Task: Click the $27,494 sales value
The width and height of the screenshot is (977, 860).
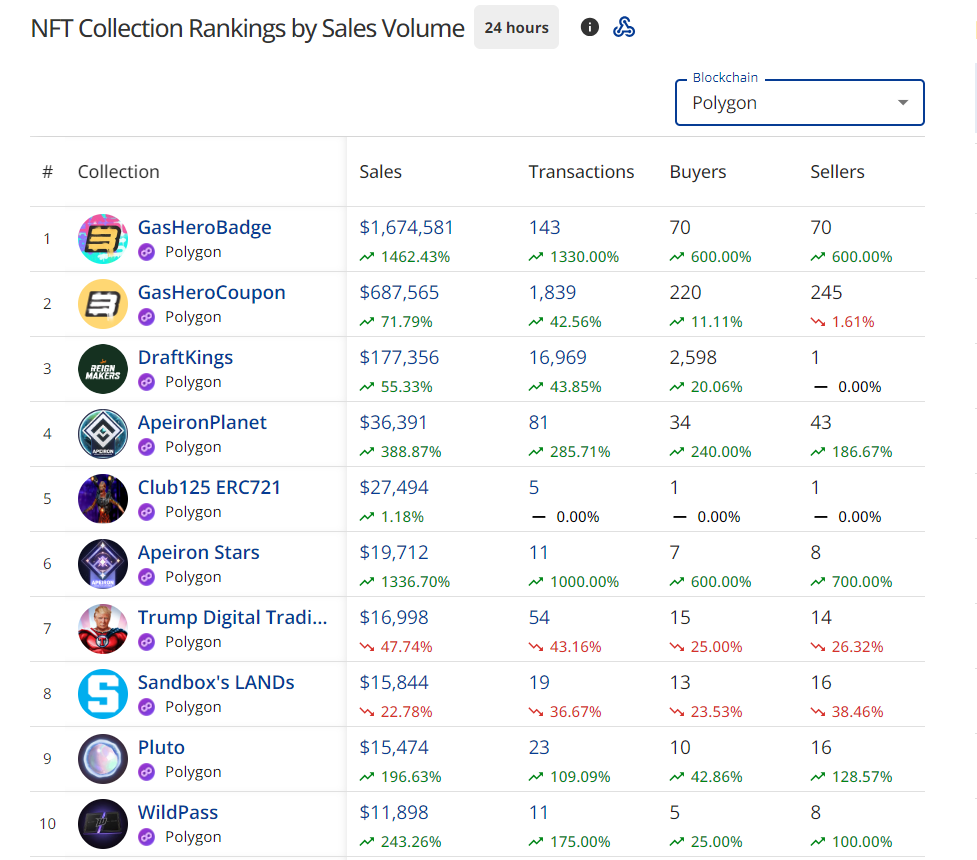Action: coord(393,487)
